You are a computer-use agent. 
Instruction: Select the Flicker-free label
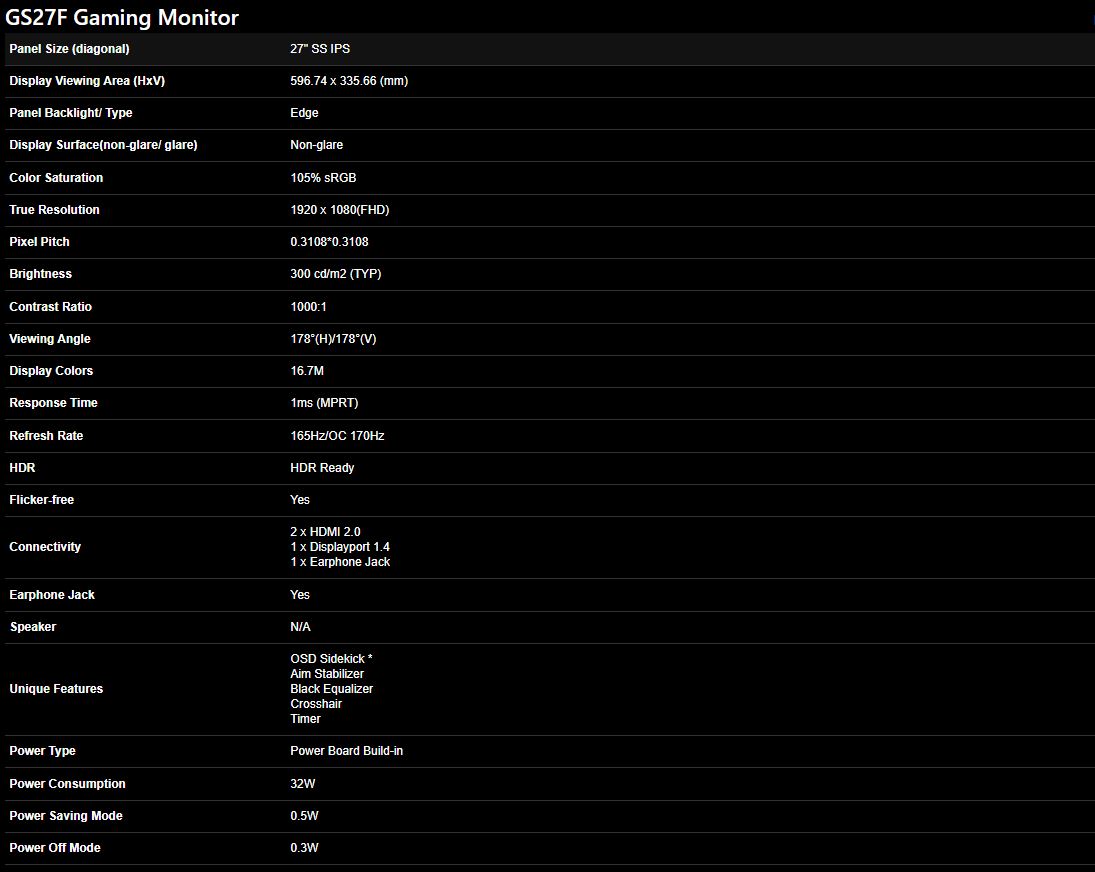41,501
